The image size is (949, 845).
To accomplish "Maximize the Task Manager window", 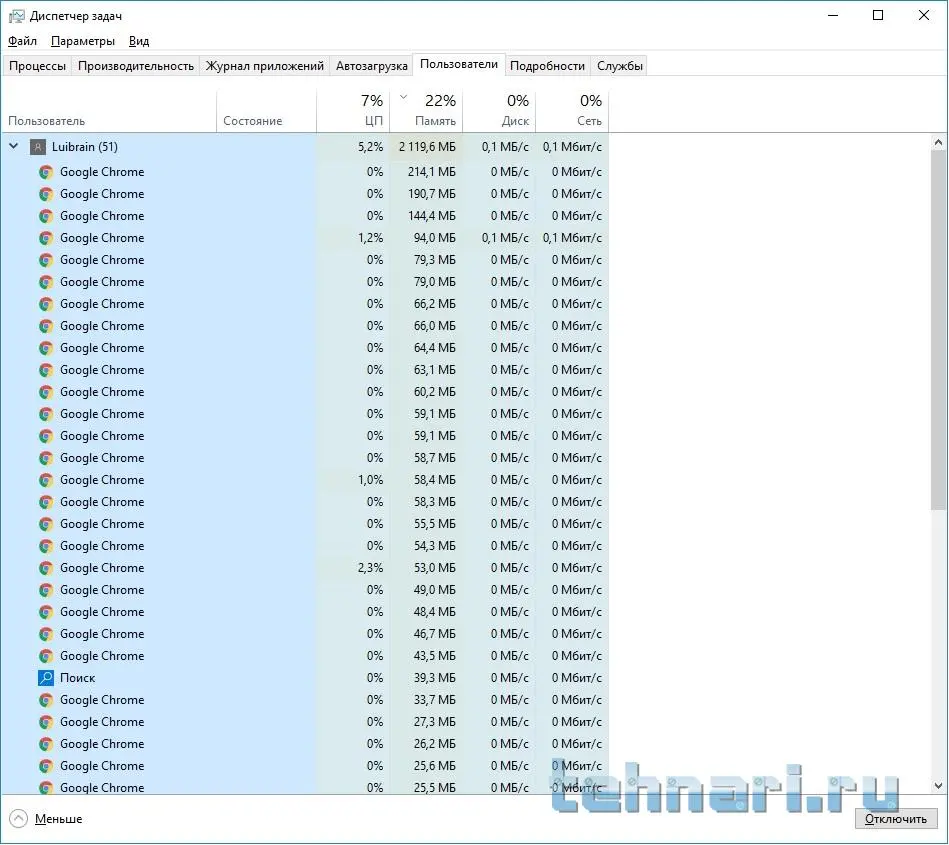I will (878, 16).
